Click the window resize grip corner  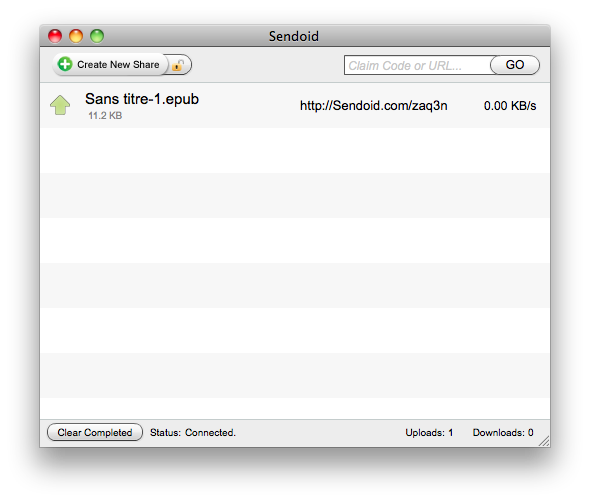point(544,441)
